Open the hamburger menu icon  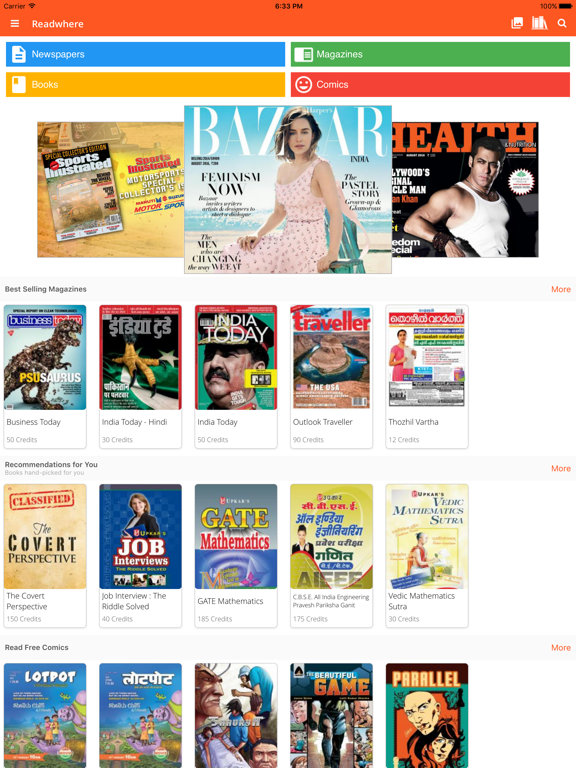point(15,24)
